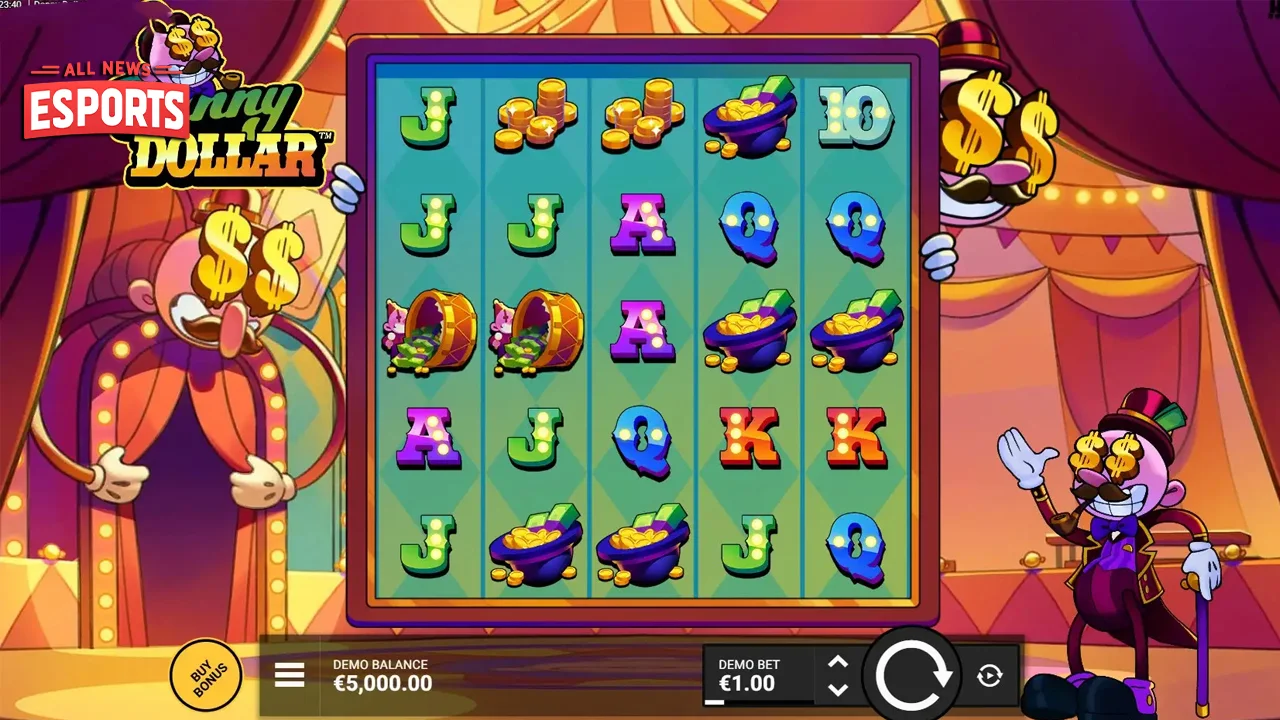
Task: Click the Demo Balance €5,000.00 display
Action: pos(382,675)
